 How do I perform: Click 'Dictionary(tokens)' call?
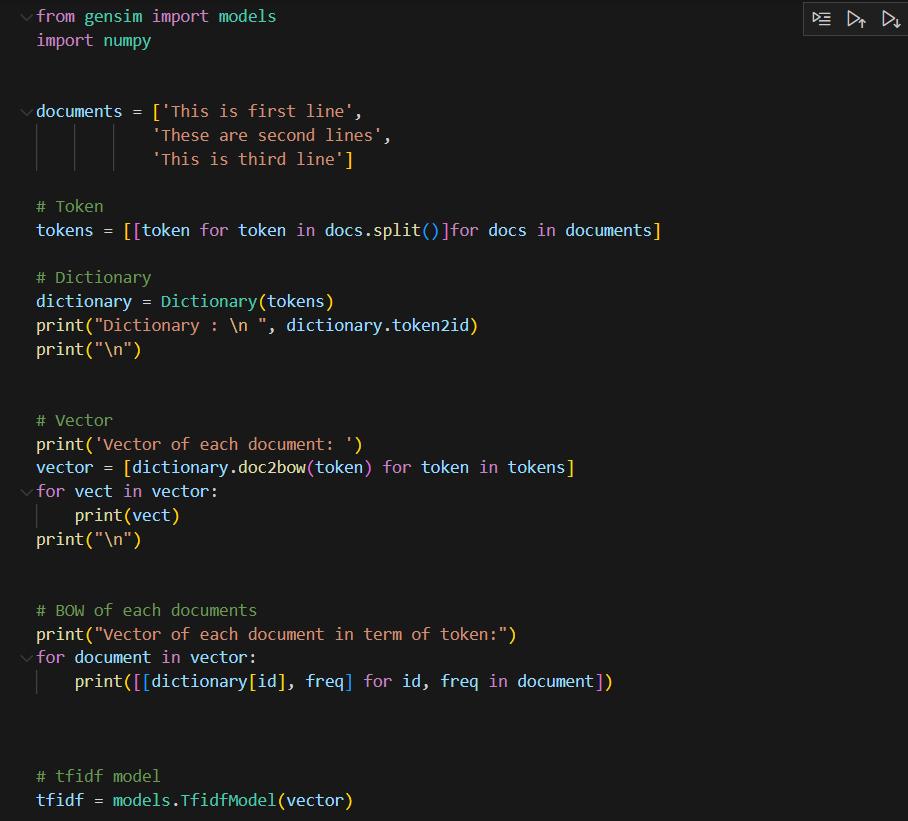coord(247,302)
